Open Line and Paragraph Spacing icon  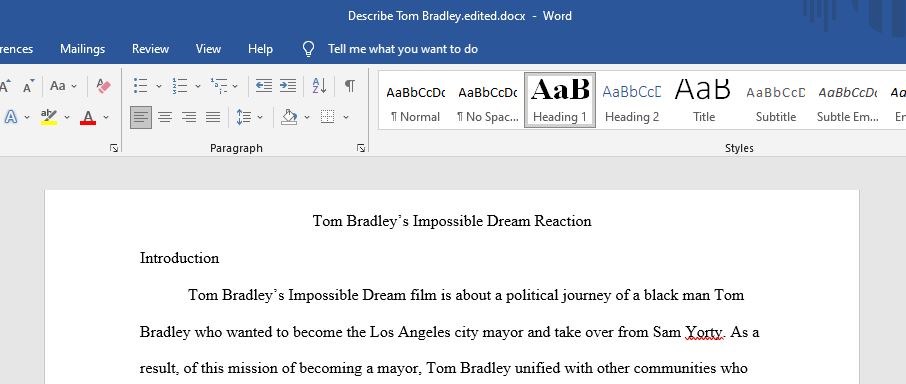point(244,117)
